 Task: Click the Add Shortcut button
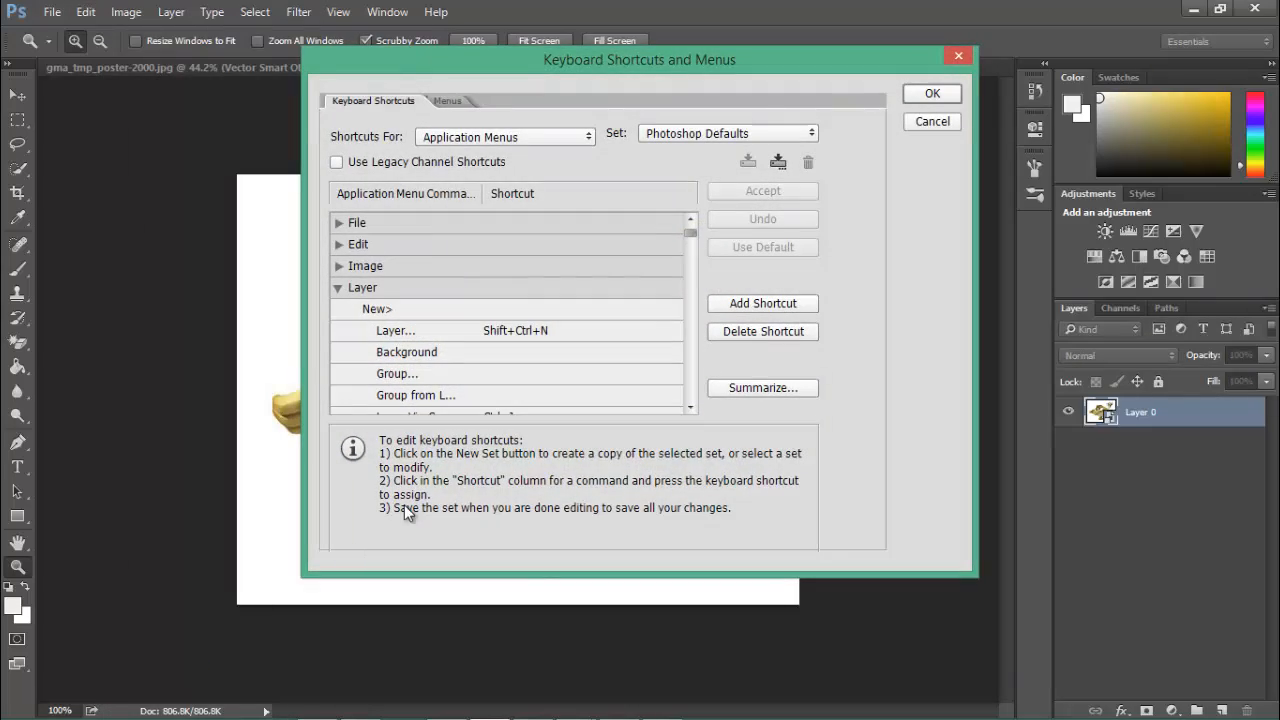point(763,303)
